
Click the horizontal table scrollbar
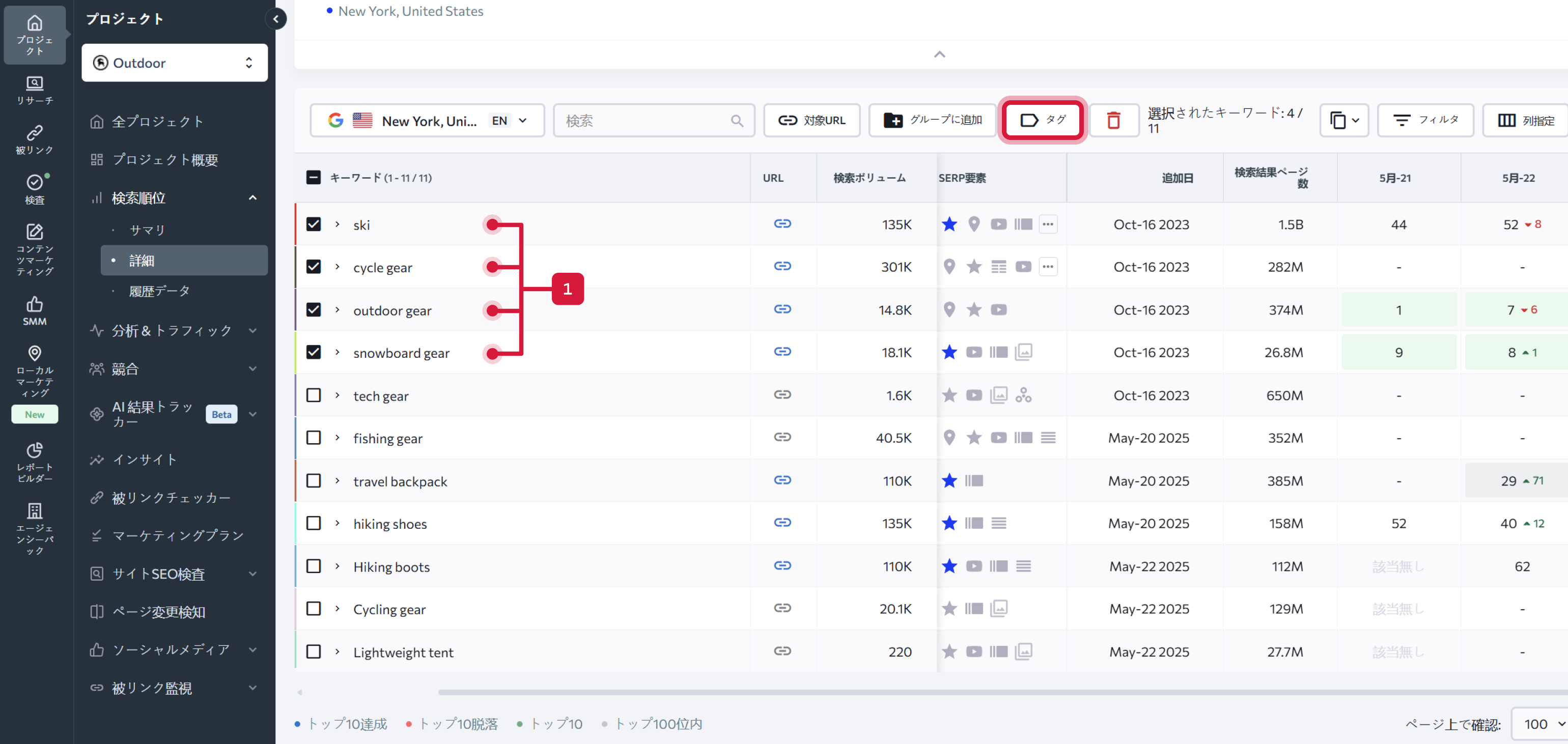click(x=1002, y=692)
